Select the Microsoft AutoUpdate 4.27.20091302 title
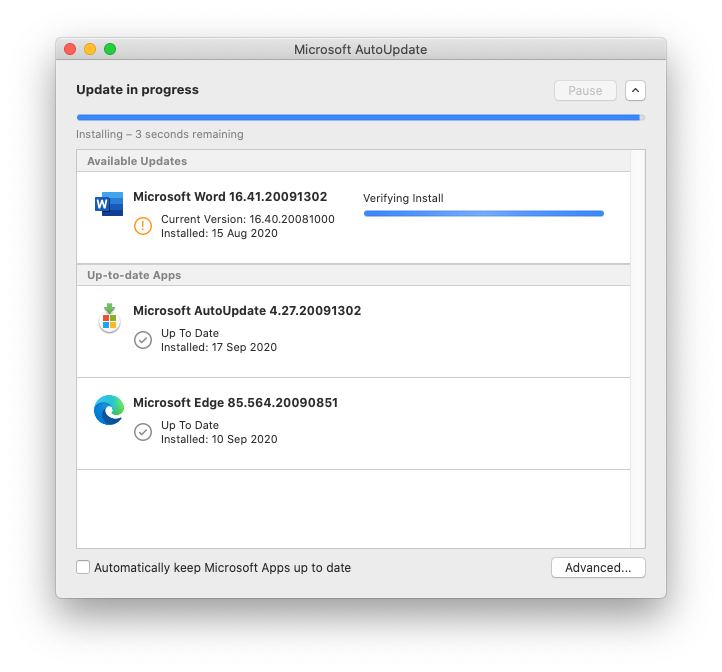The height and width of the screenshot is (672, 722). coord(247,310)
